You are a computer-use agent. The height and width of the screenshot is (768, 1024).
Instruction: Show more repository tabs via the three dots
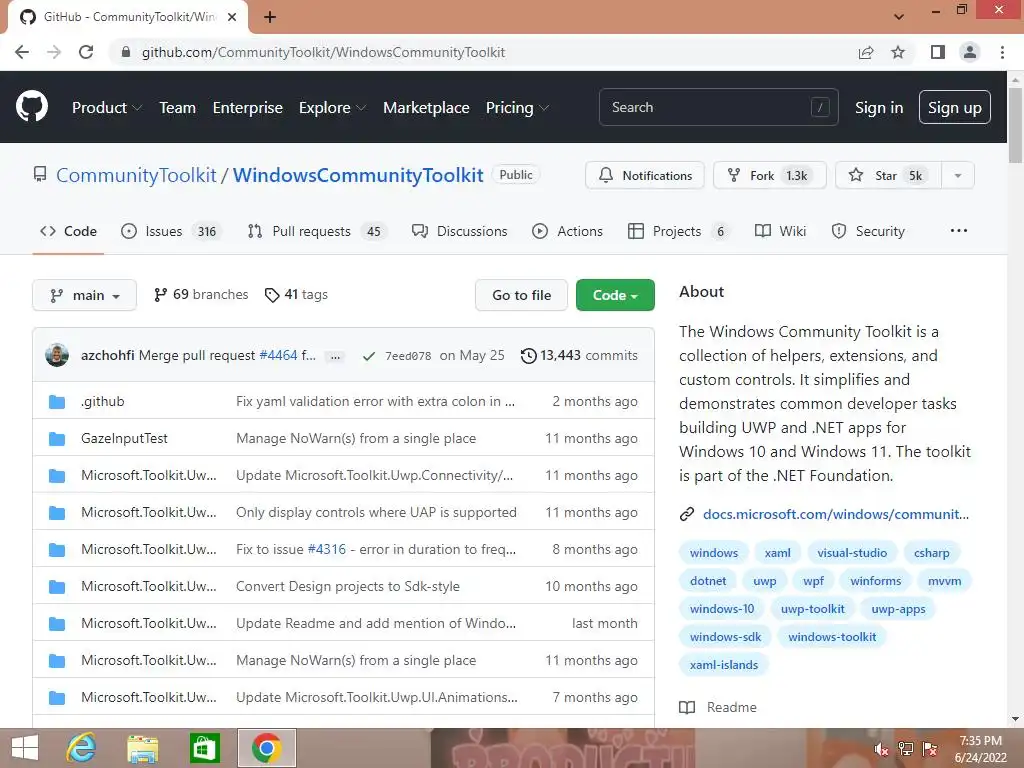click(959, 231)
